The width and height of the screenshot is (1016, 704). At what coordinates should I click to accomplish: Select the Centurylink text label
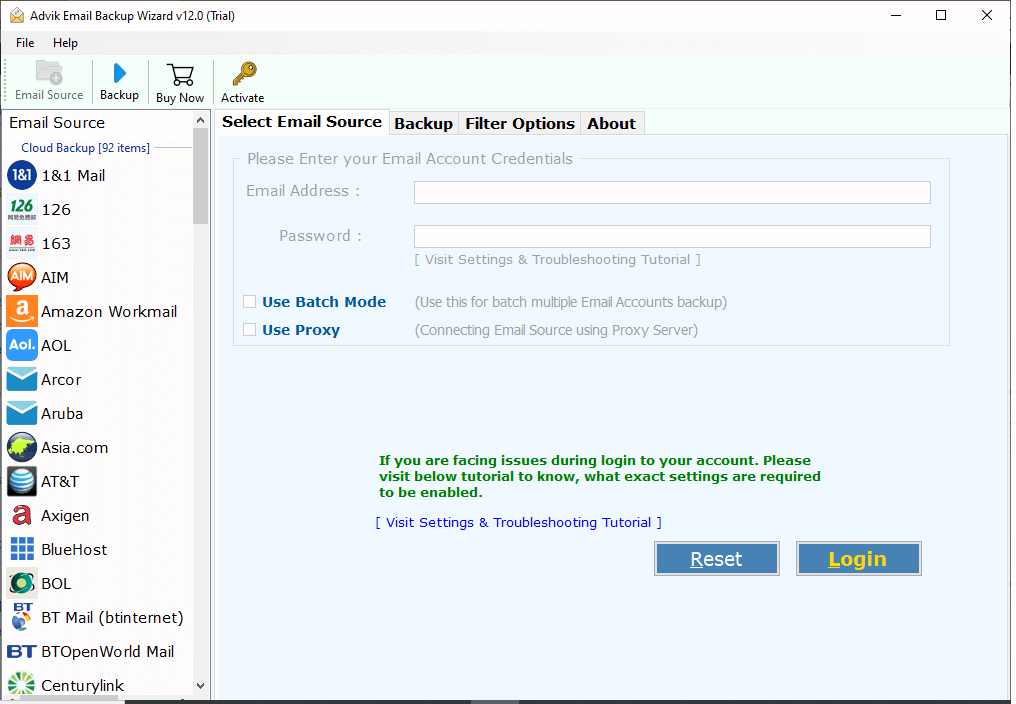click(82, 686)
